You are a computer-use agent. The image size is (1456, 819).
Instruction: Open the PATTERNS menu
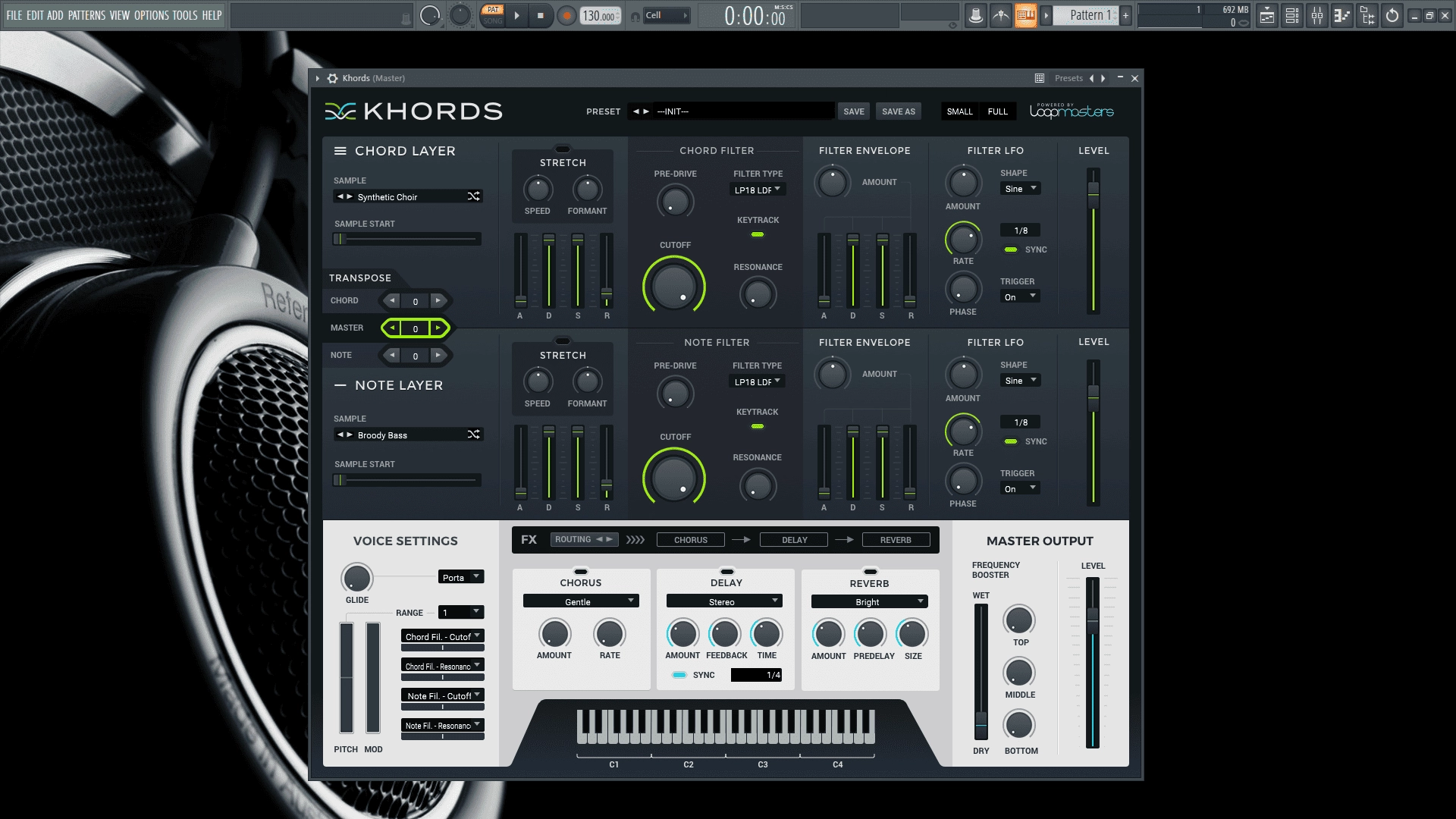coord(86,15)
